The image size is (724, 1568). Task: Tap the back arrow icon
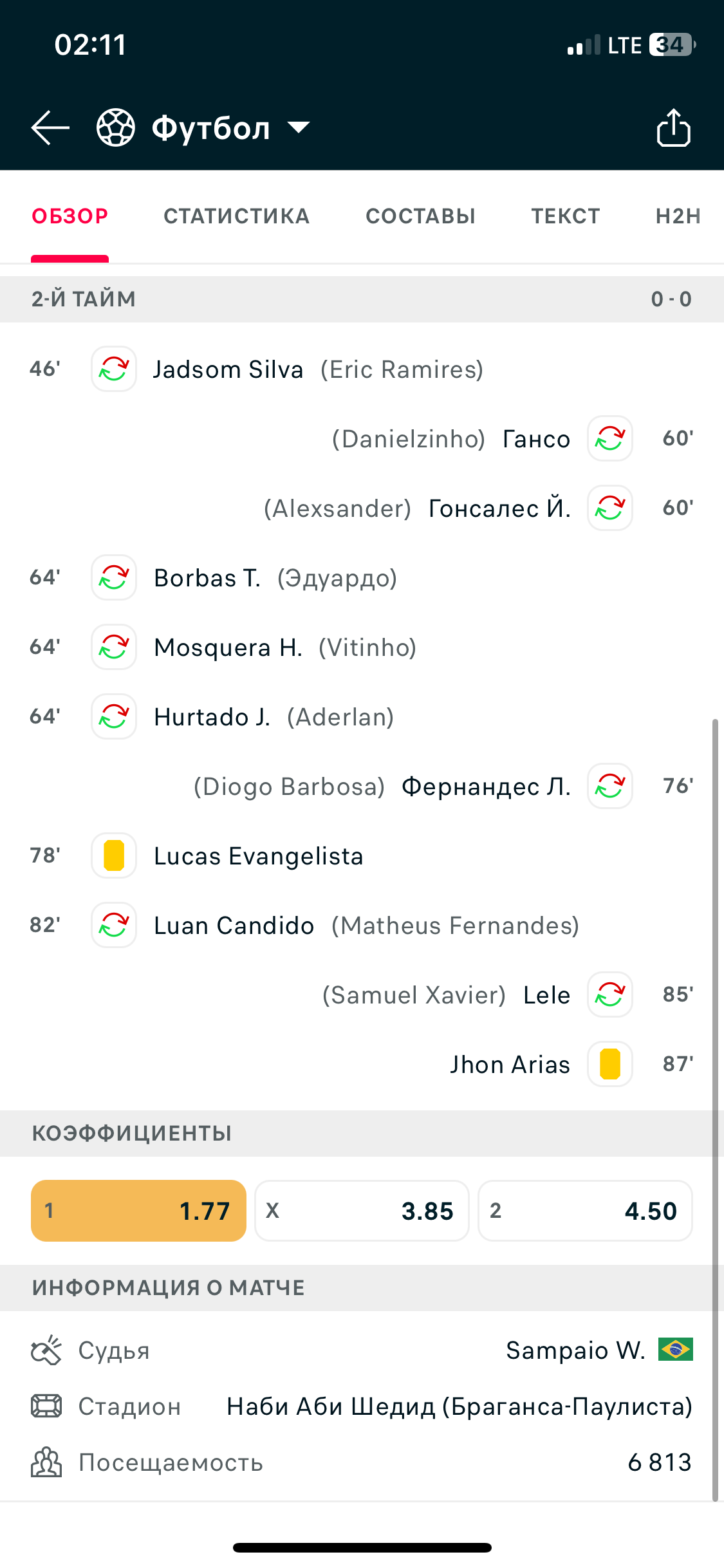tap(50, 127)
